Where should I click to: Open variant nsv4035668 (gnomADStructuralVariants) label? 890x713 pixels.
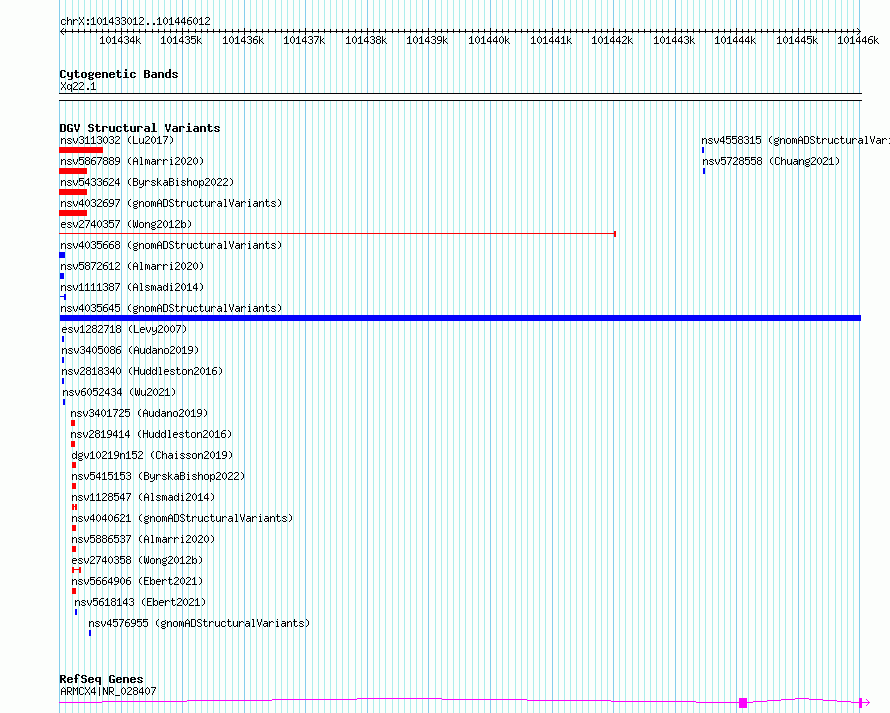click(171, 245)
